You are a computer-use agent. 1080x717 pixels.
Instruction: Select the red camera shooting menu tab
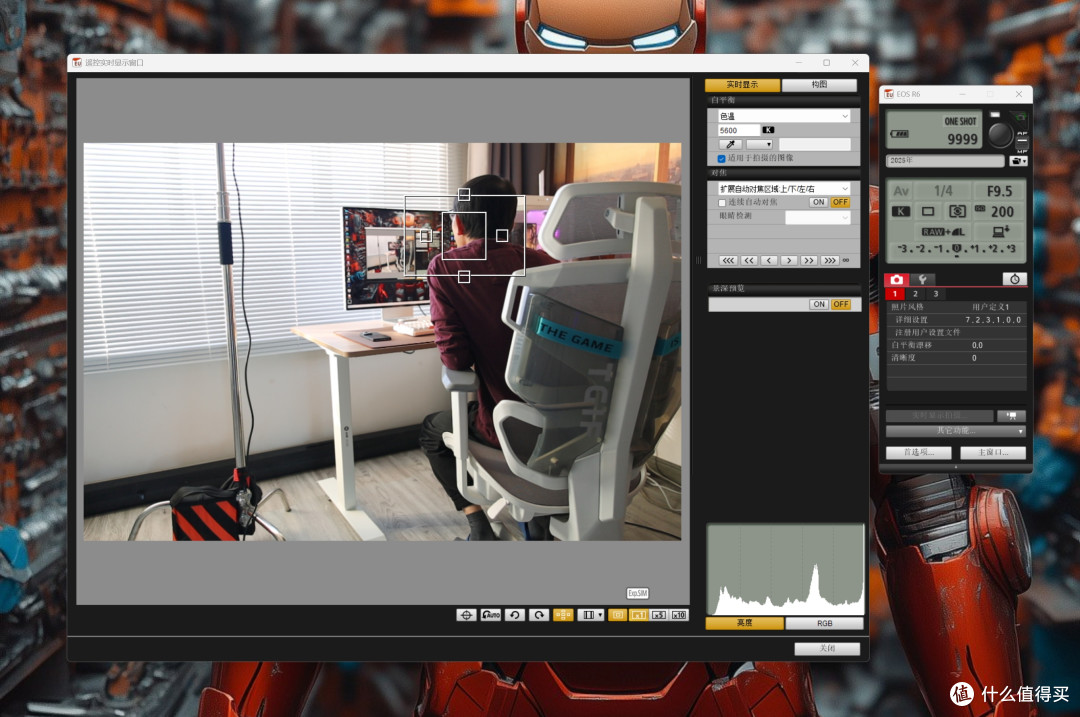tap(896, 280)
